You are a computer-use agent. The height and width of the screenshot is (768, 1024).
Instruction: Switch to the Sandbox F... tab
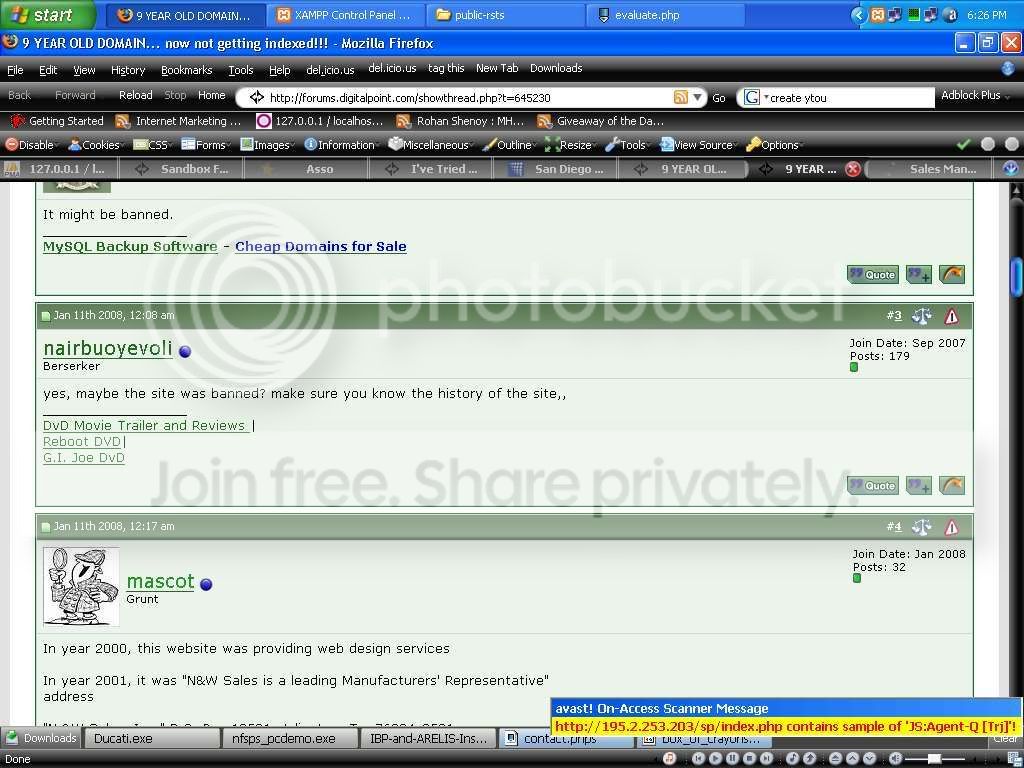(x=182, y=169)
